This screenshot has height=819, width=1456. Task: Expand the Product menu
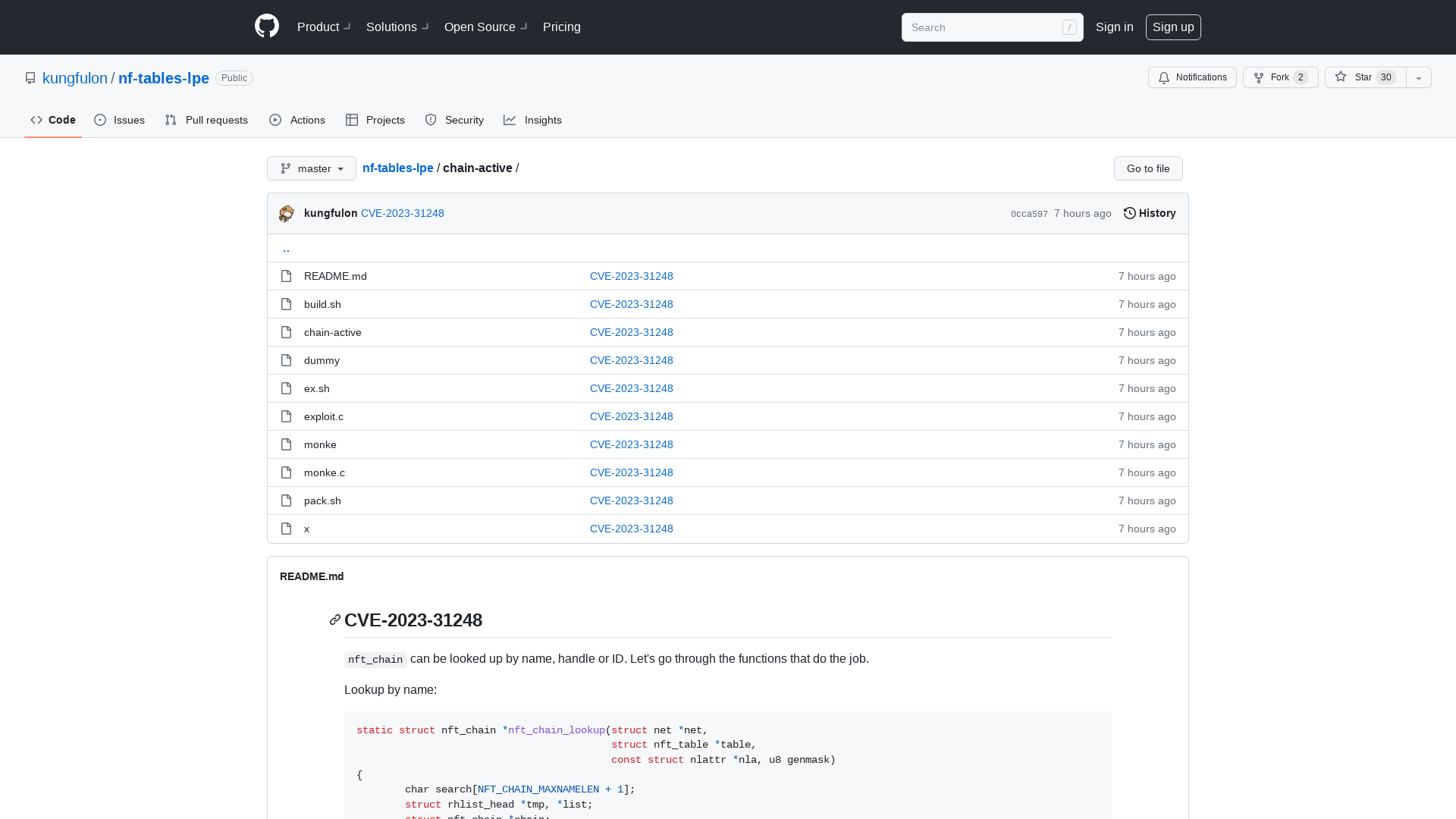coord(324,27)
